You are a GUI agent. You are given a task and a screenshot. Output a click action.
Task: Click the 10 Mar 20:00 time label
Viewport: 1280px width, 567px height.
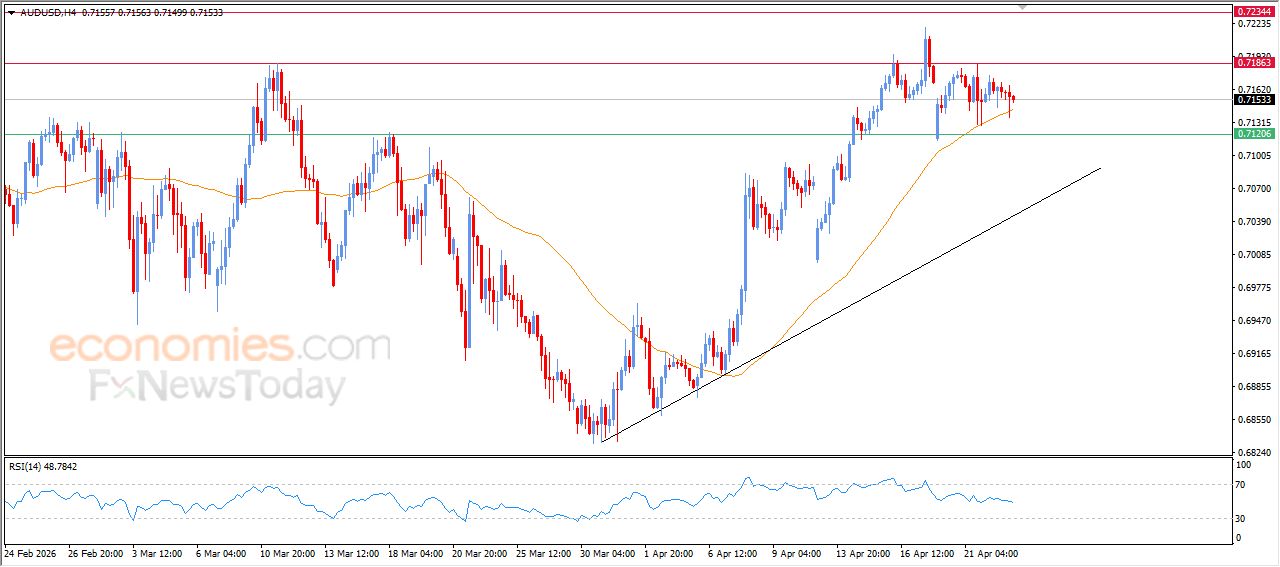[286, 552]
